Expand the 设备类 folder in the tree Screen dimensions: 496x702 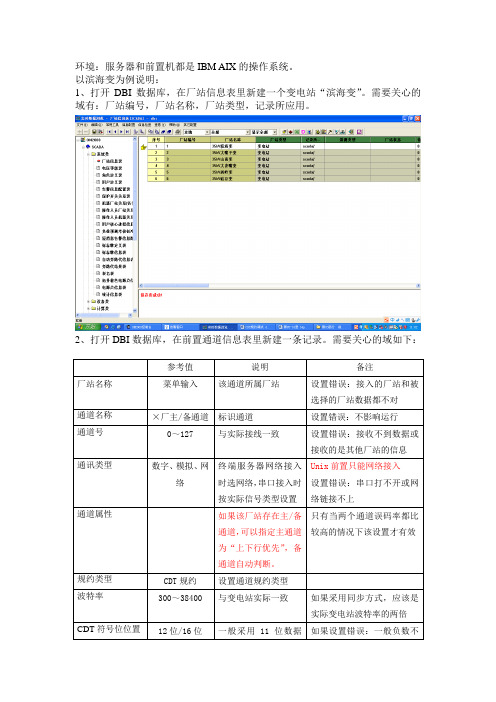click(88, 301)
